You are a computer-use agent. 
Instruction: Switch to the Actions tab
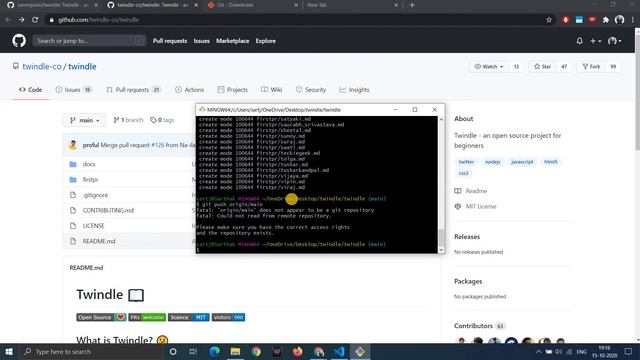tap(189, 90)
